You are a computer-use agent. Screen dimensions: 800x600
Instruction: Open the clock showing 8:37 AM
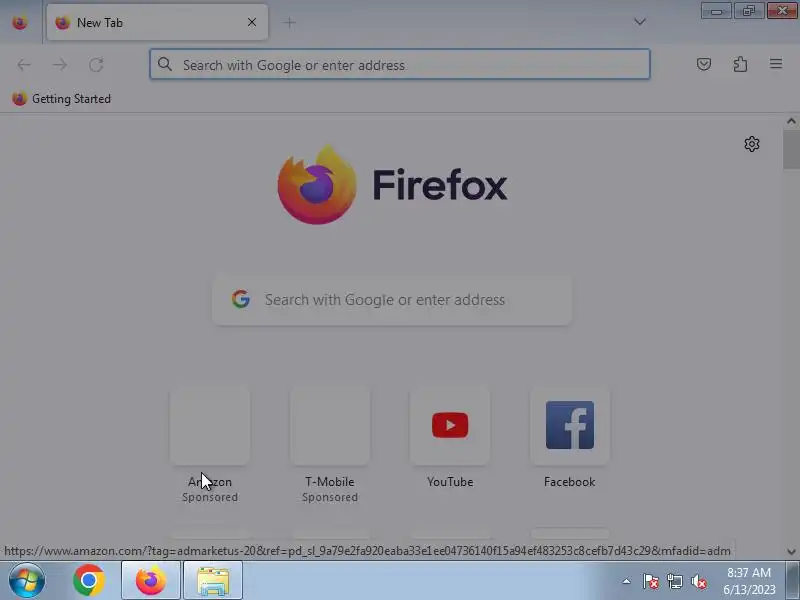749,581
